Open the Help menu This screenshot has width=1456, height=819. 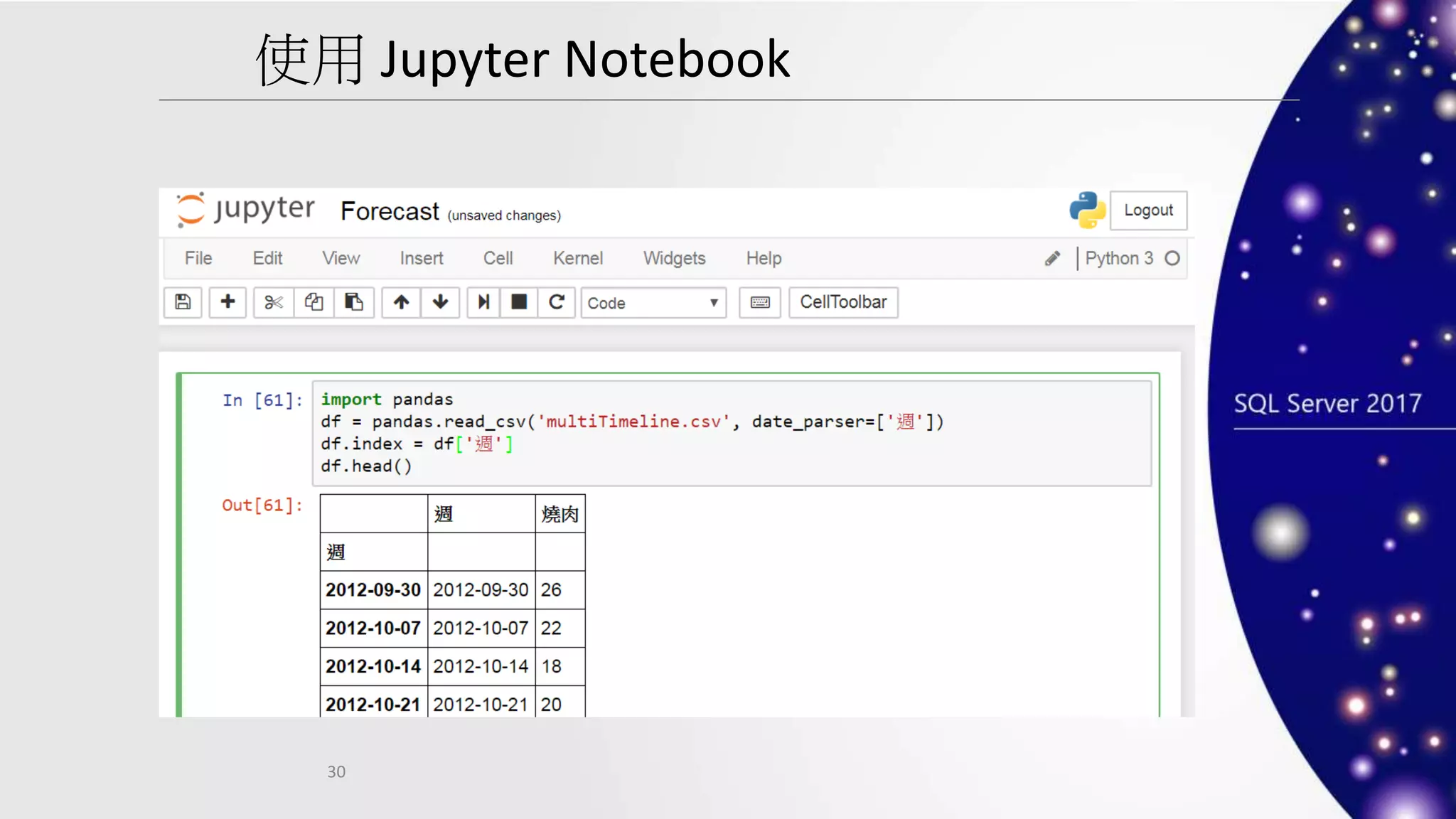[x=764, y=258]
